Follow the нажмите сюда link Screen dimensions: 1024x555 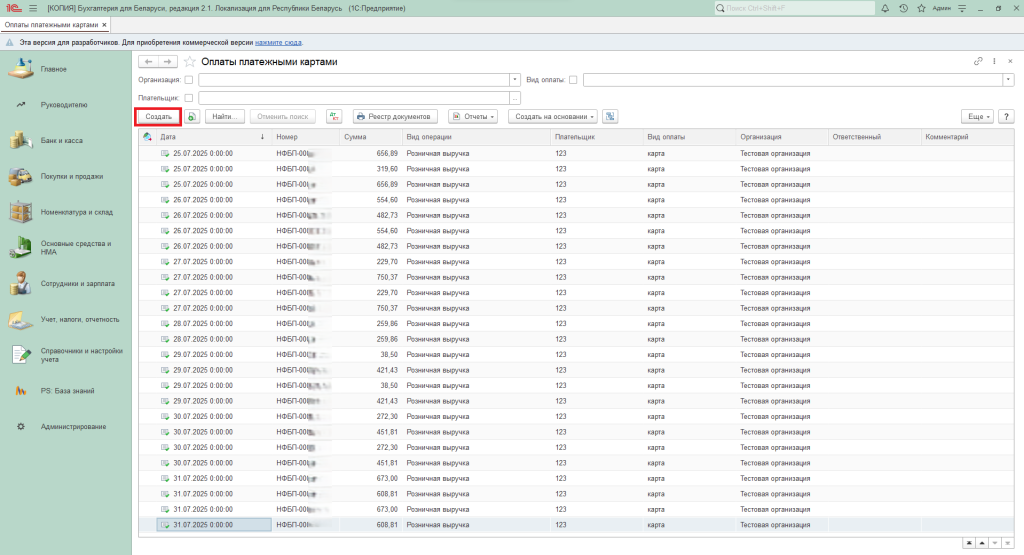[x=276, y=43]
